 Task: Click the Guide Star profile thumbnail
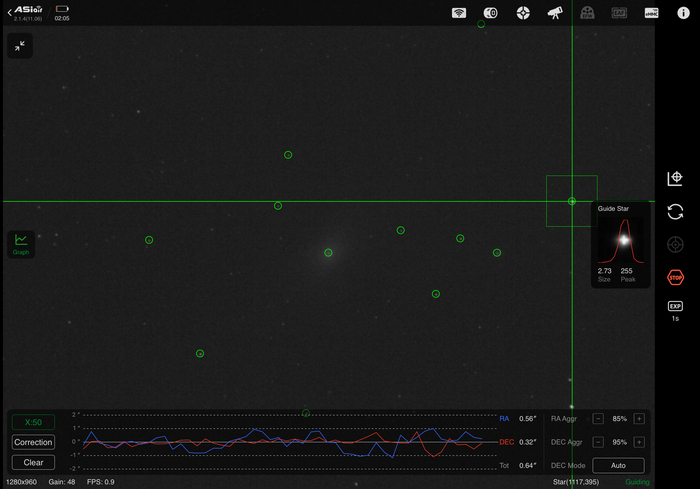620,241
